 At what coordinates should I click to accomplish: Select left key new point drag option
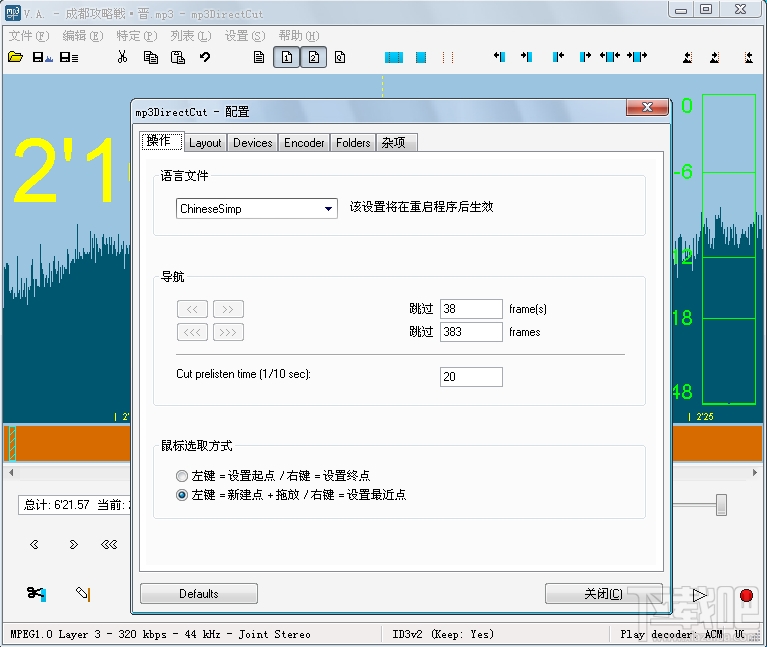[x=181, y=495]
